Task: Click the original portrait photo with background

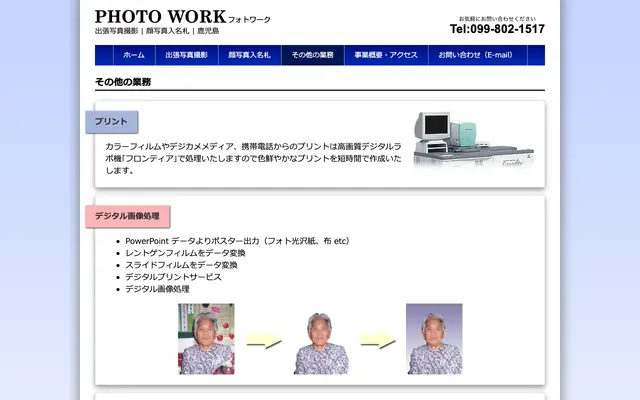Action: pyautogui.click(x=206, y=339)
